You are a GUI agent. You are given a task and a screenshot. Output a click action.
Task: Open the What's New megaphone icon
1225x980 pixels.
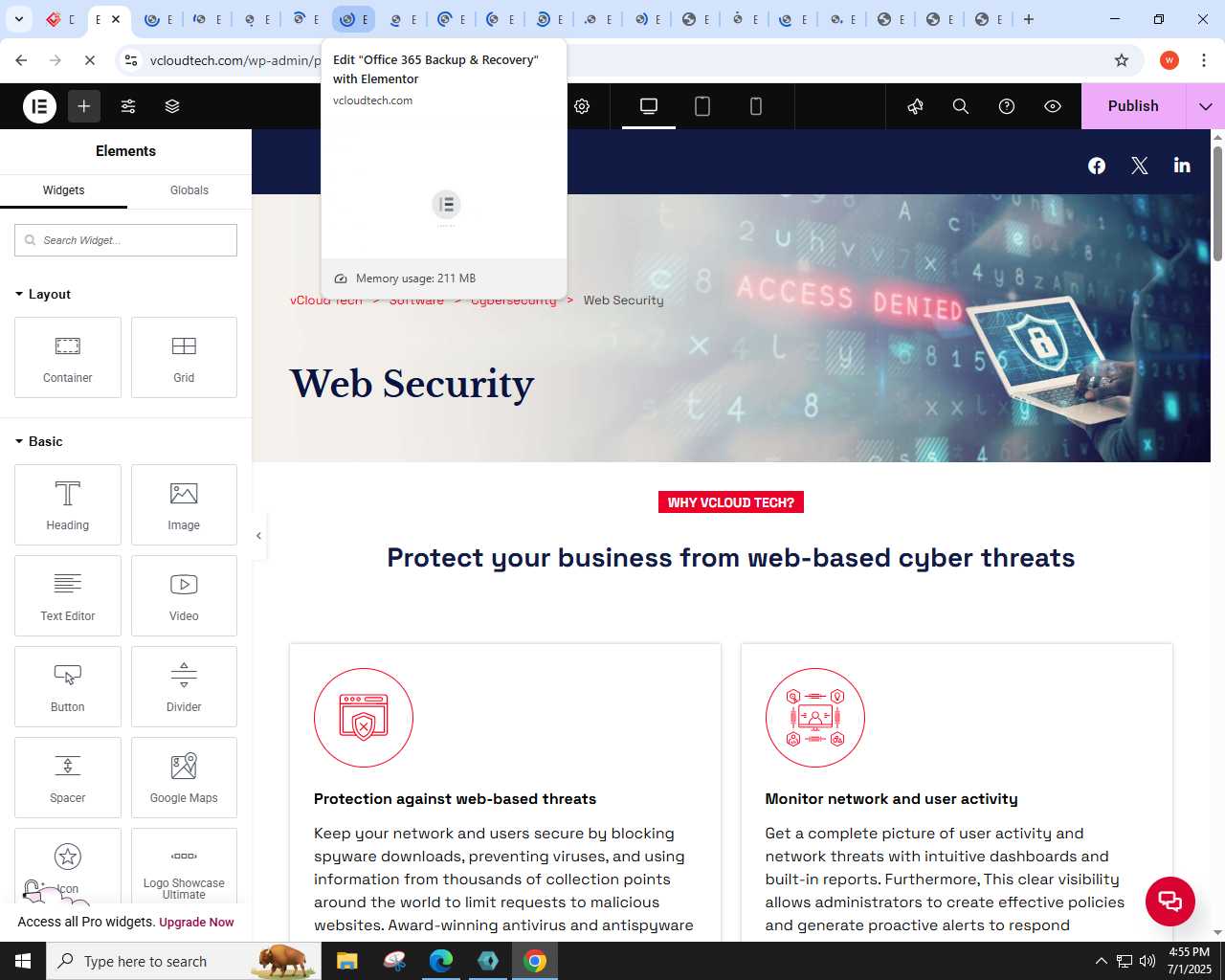[x=915, y=106]
